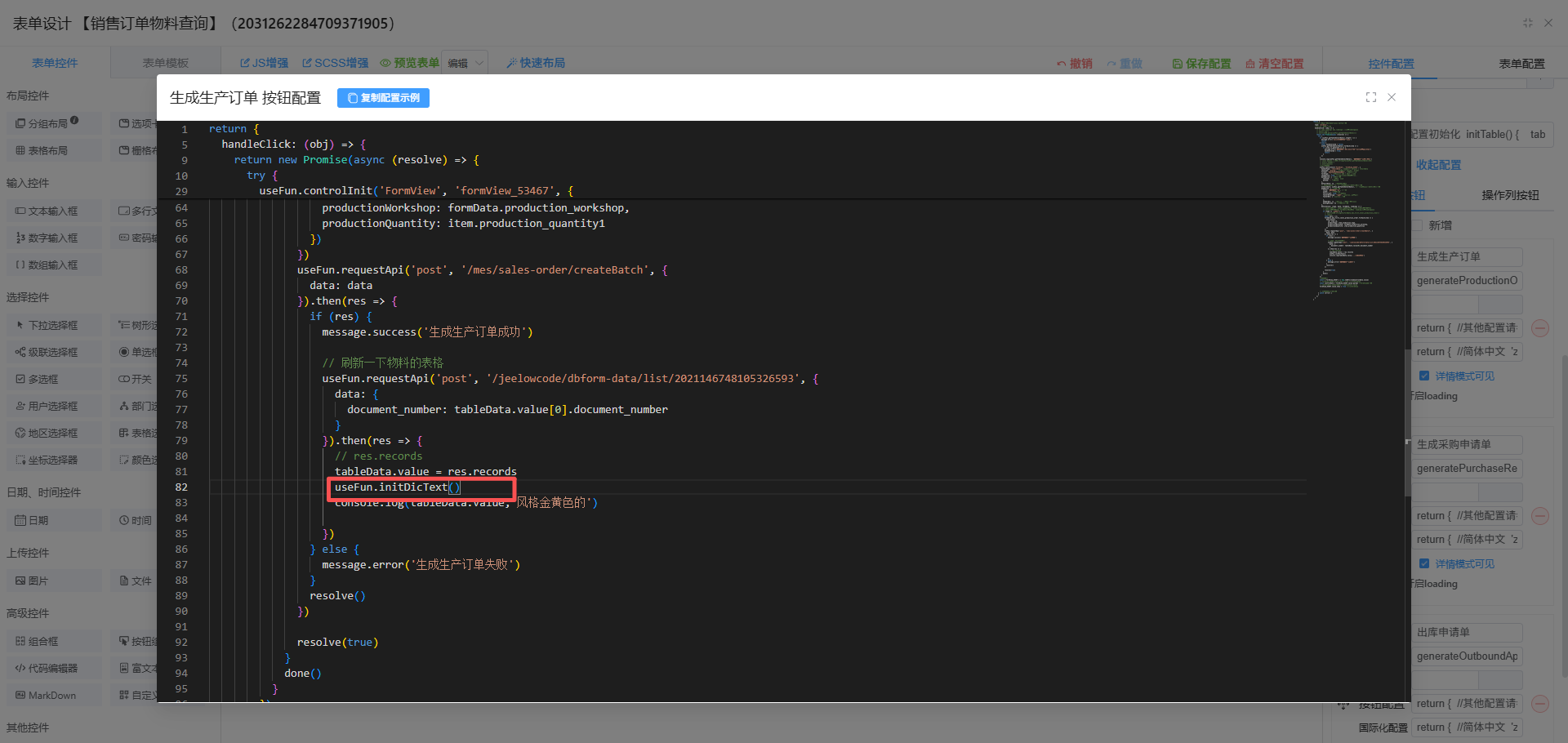The height and width of the screenshot is (743, 1568).
Task: Click 快速布局 magic wand
Action: pos(511,63)
